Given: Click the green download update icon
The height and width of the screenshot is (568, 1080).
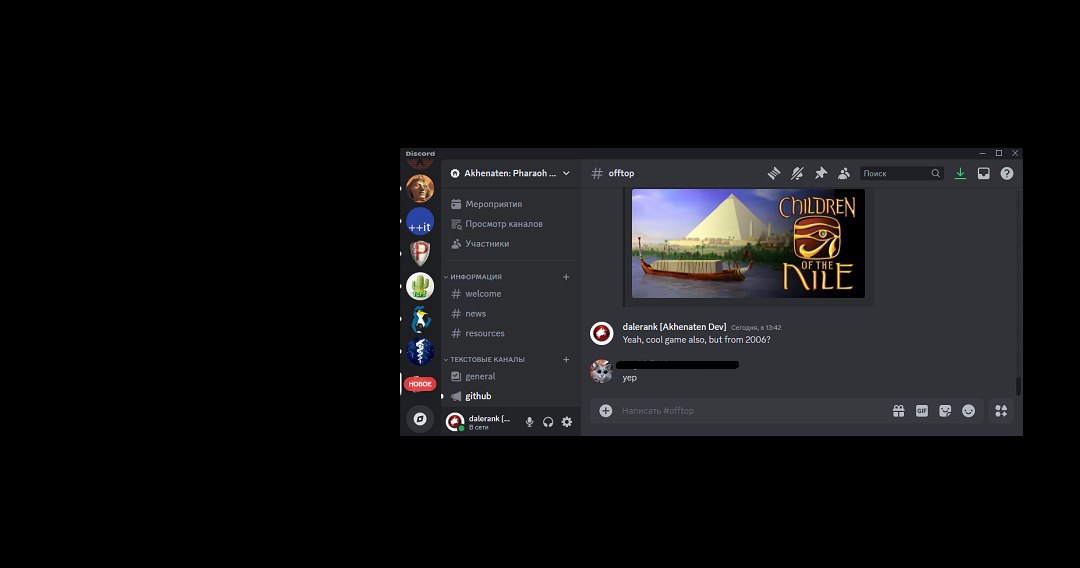Looking at the screenshot, I should coord(960,173).
